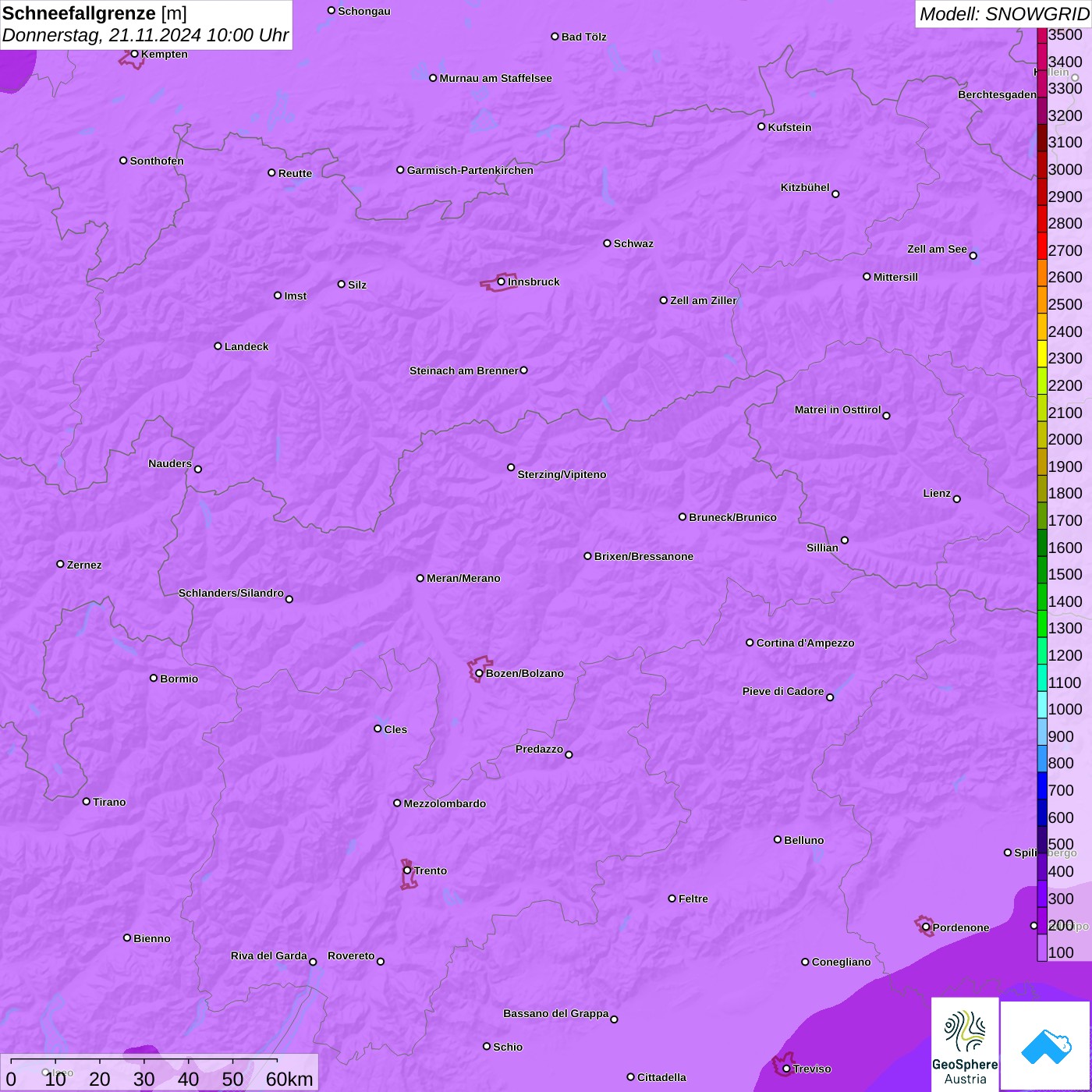
Task: Click the 'Kitzbühel' city label
Action: (x=805, y=187)
